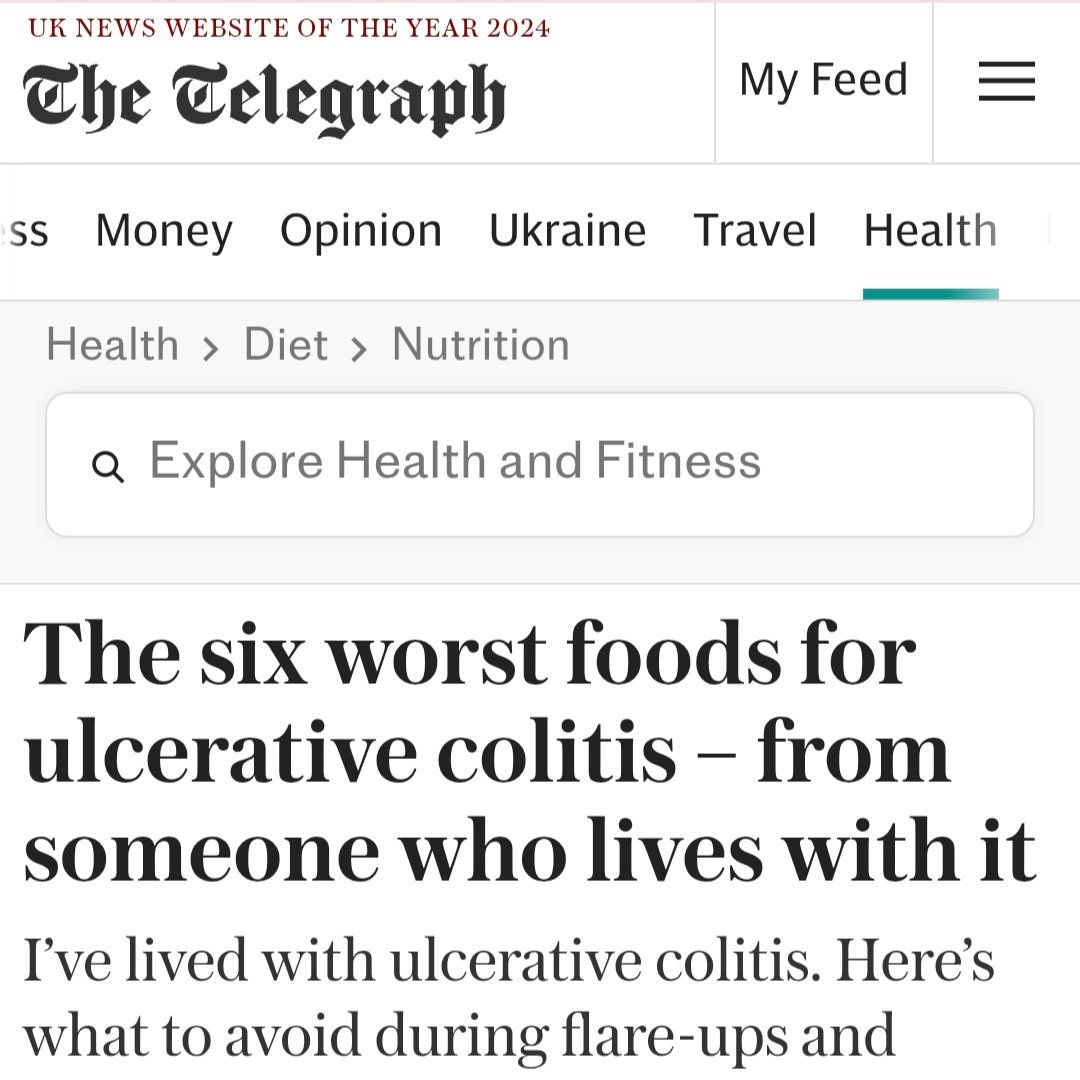
Task: Go to the Nutrition breadcrumb link
Action: click(x=480, y=345)
